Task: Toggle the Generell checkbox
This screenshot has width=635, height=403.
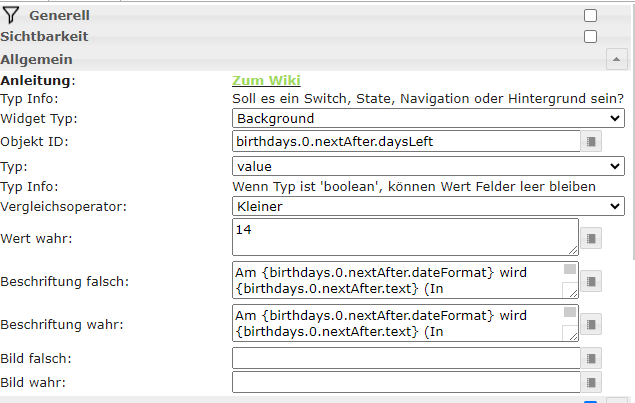Action: [590, 15]
